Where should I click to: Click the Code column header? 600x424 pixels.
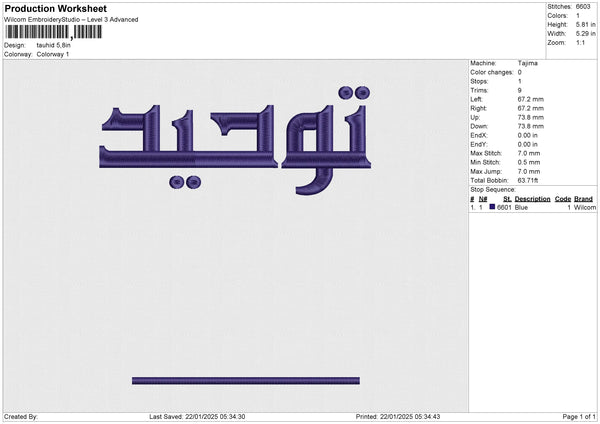563,199
